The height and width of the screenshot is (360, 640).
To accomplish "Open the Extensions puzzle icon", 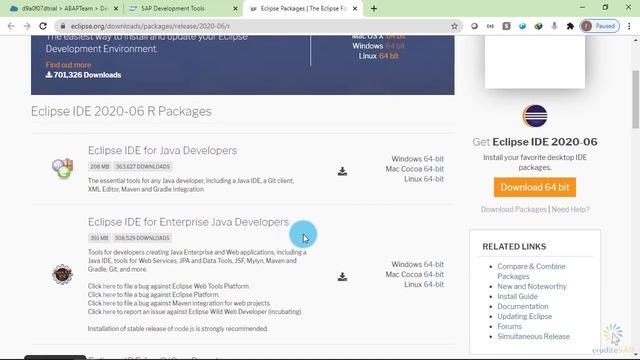I will pos(570,26).
